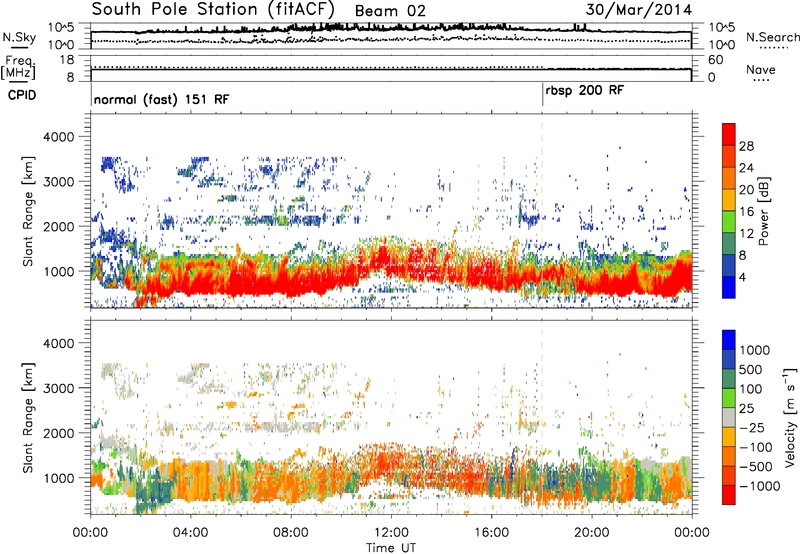Click the left "10^5" noise axis label
The width and height of the screenshot is (800, 554).
click(61, 27)
